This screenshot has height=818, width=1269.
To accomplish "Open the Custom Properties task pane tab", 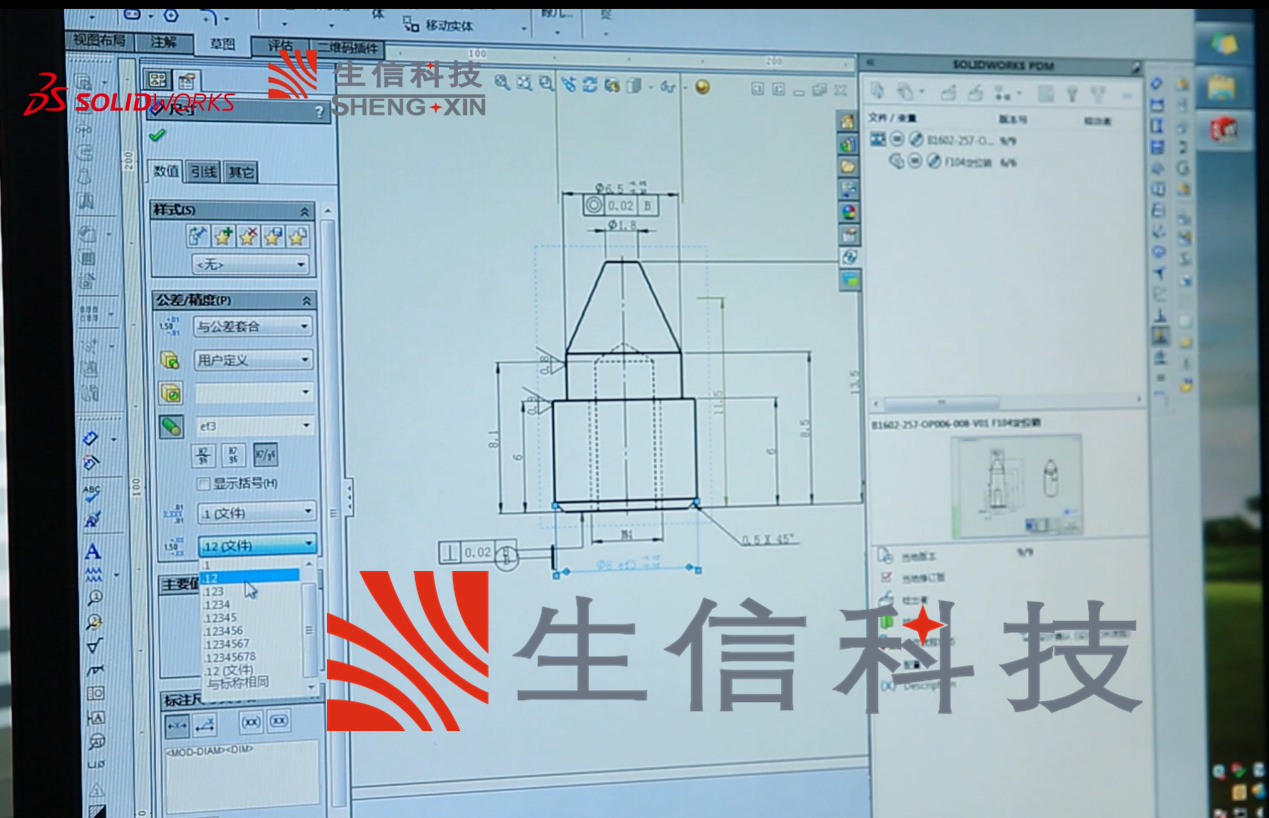I will (849, 235).
